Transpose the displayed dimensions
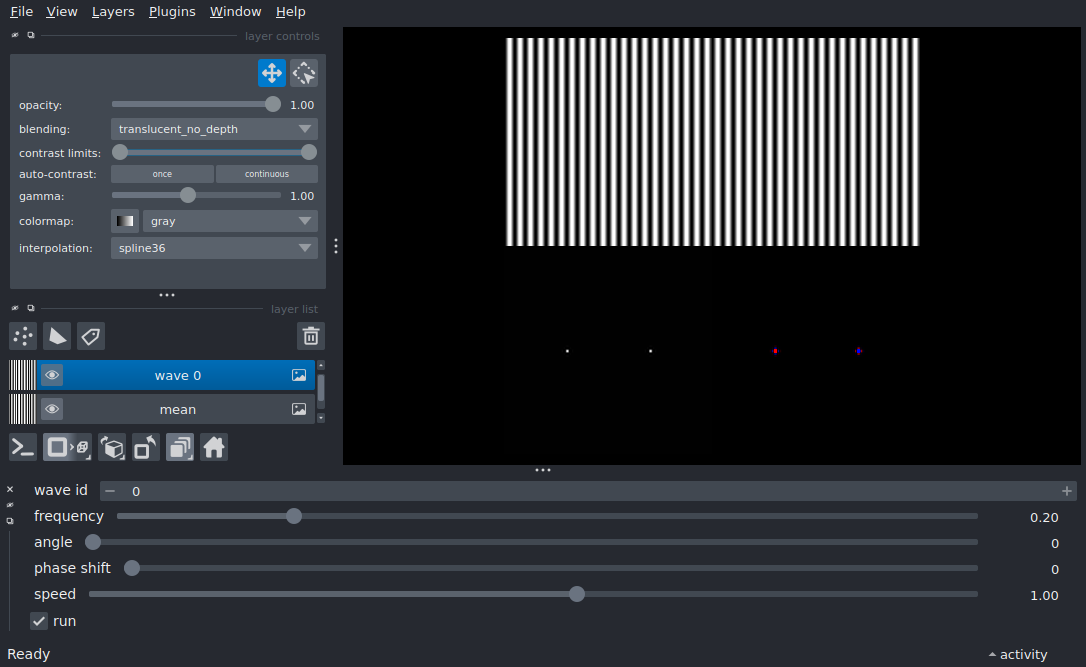Image resolution: width=1086 pixels, height=667 pixels. (145, 447)
